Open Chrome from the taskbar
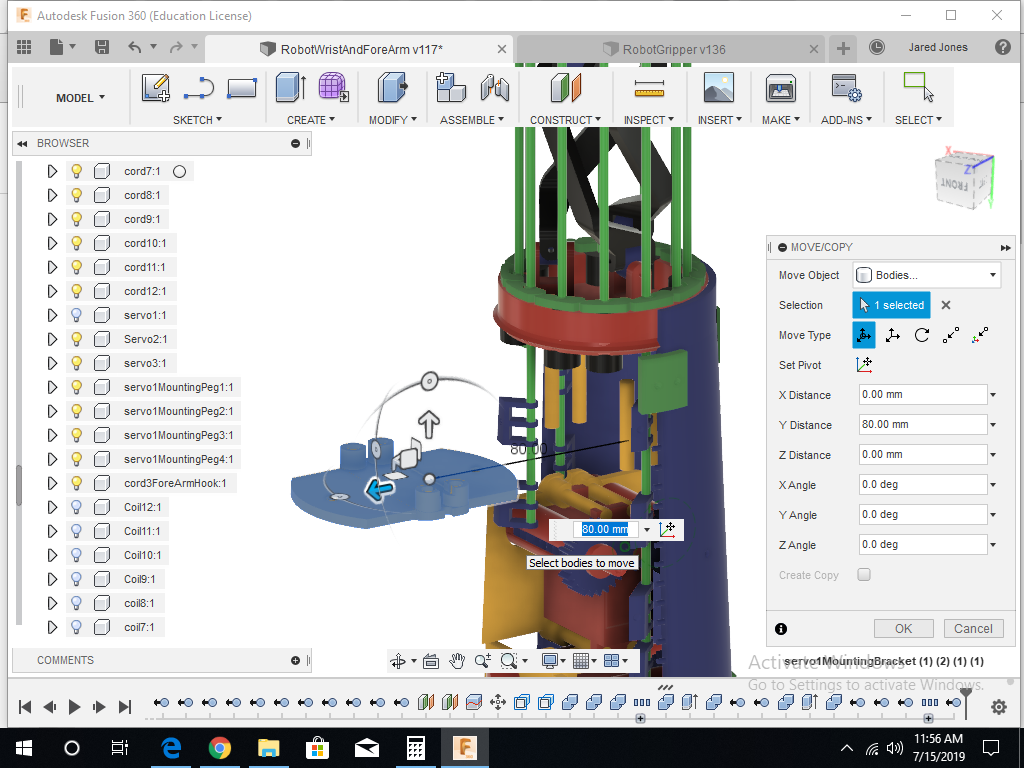This screenshot has width=1024, height=768. point(219,747)
